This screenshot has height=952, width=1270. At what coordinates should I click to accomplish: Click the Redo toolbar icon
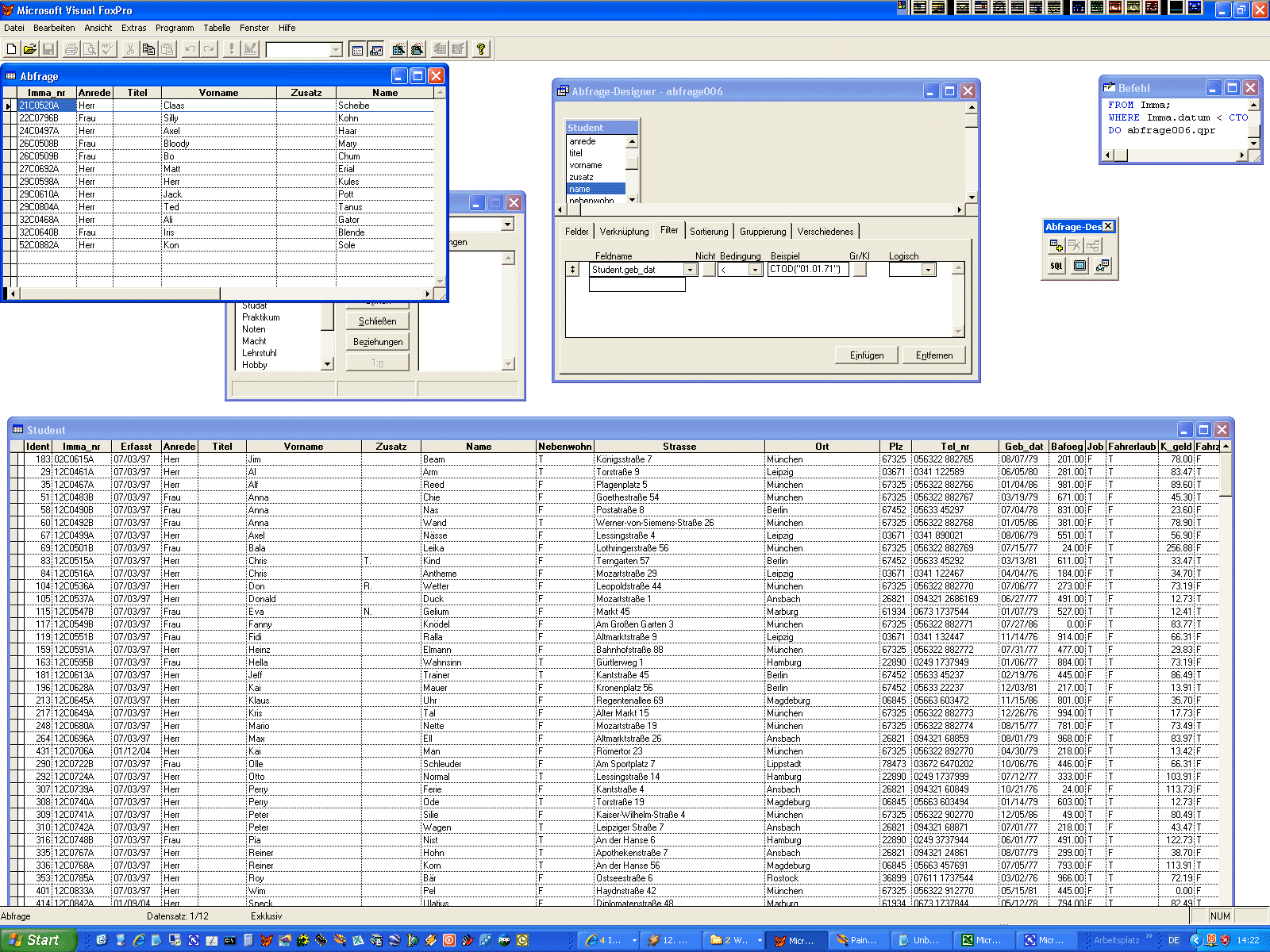(209, 49)
